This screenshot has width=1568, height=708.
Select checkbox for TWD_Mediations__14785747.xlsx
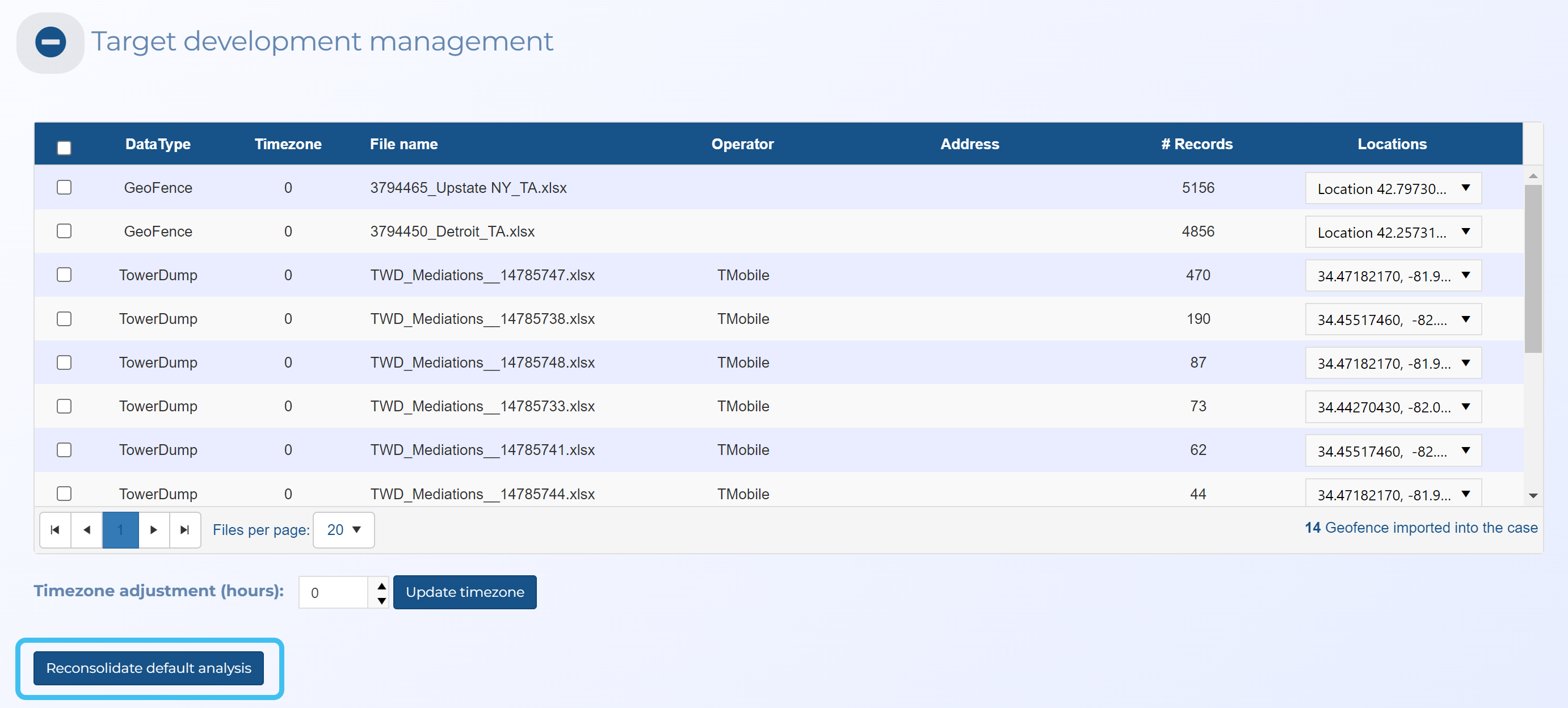[x=64, y=275]
